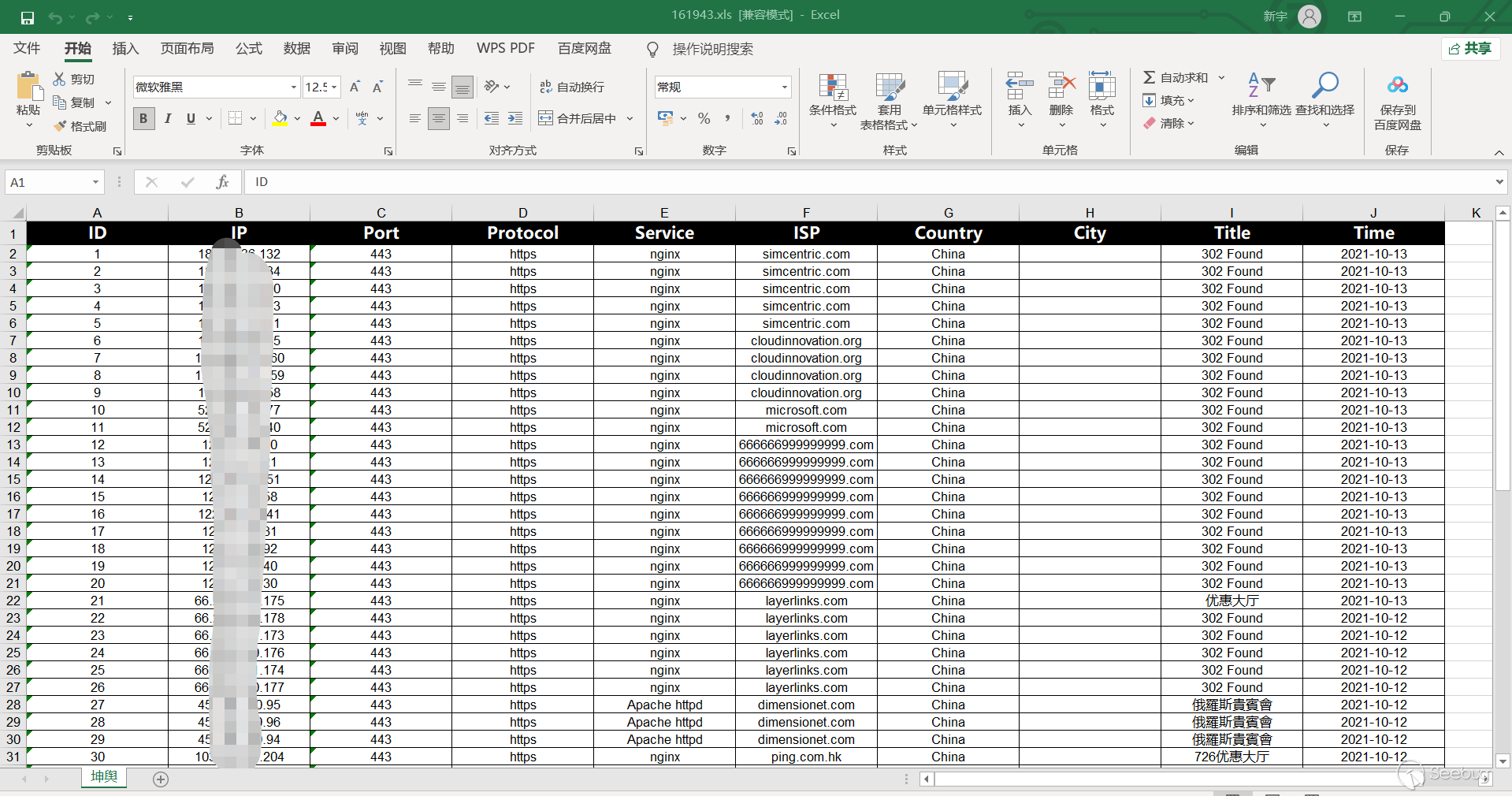Click the 填充 Fill button
Image resolution: width=1512 pixels, height=796 pixels.
tap(1168, 100)
